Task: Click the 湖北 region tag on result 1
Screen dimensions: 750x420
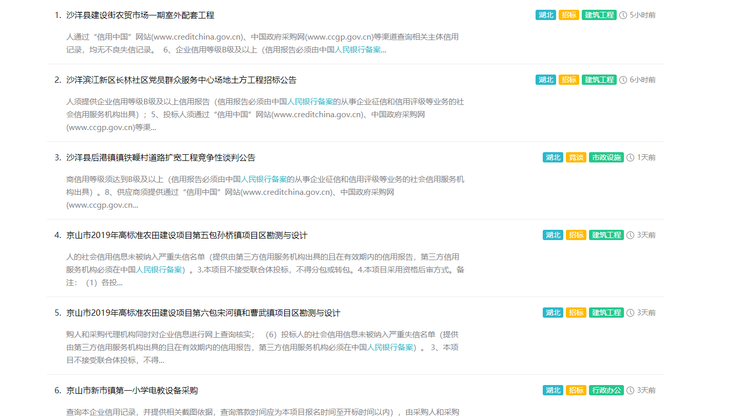Action: pyautogui.click(x=545, y=16)
